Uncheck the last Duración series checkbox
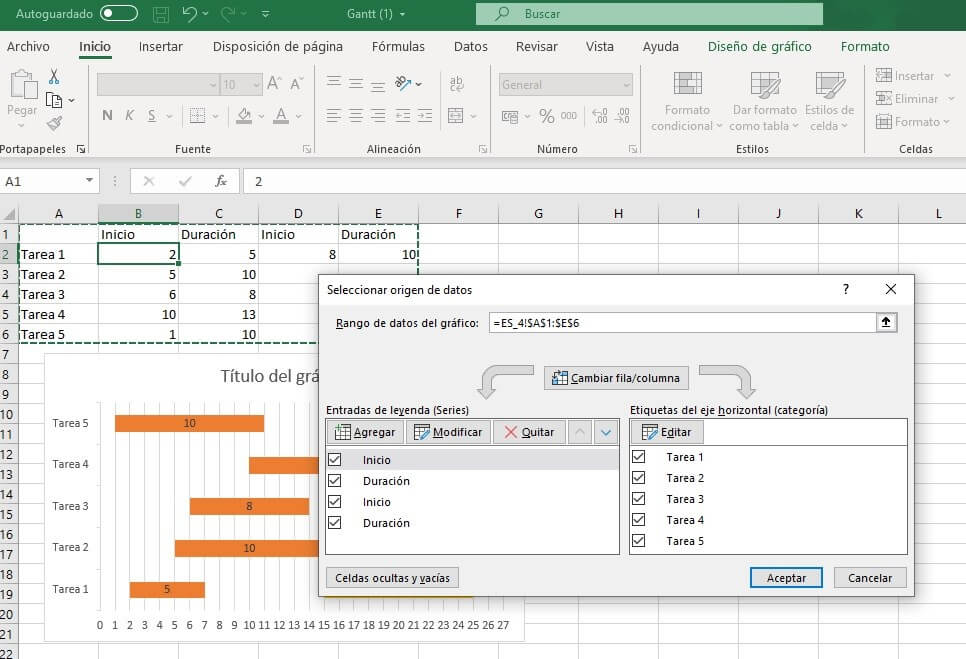 tap(335, 522)
